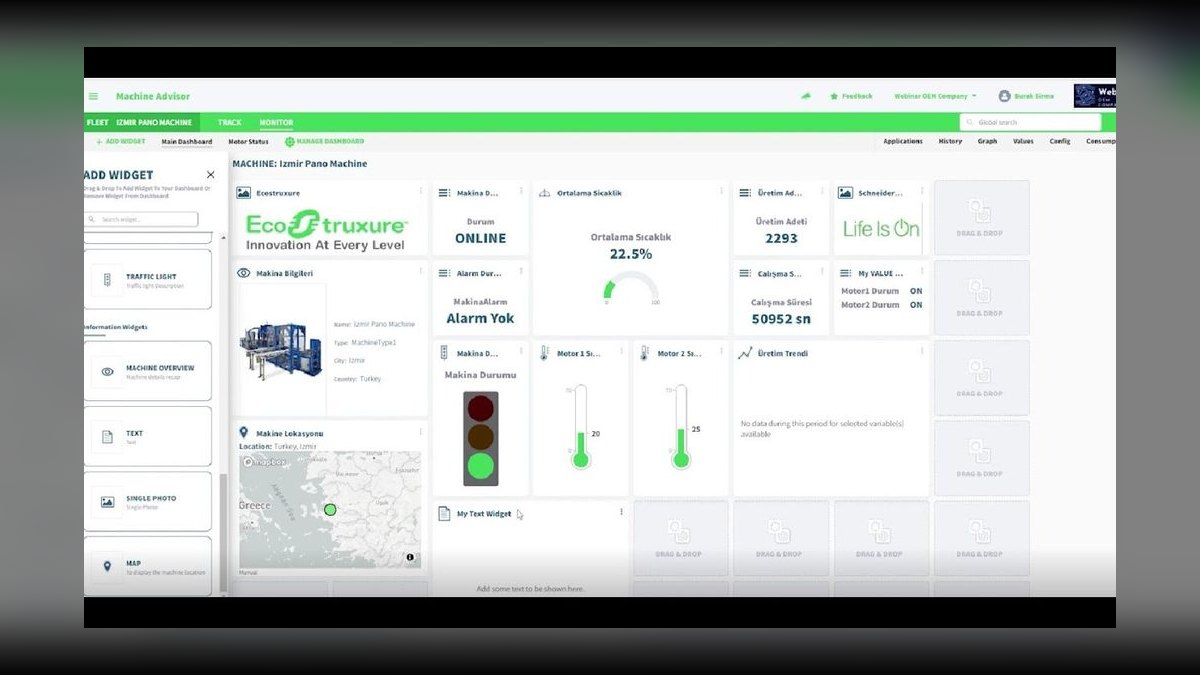Screen dimensions: 1200x675
Task: Click the FLEET breadcrumb link
Action: tap(98, 122)
